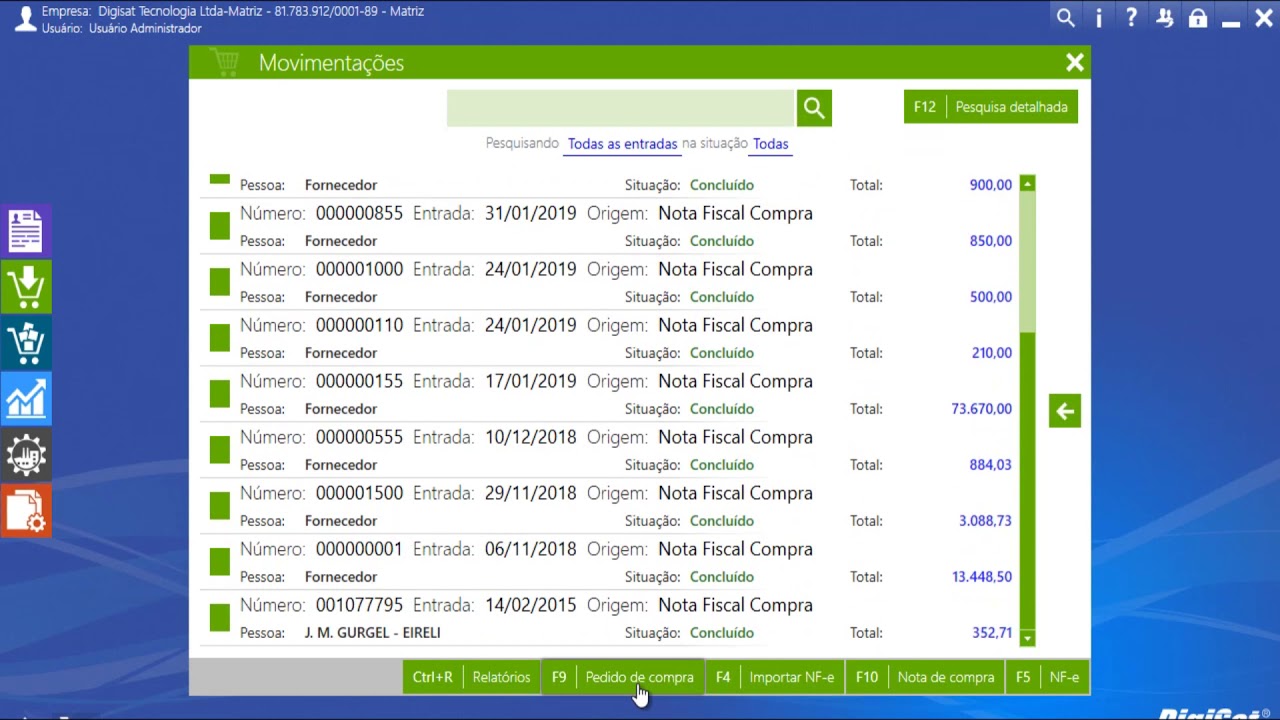Click entry date 06/11/2018
The width and height of the screenshot is (1280, 720).
coord(531,549)
